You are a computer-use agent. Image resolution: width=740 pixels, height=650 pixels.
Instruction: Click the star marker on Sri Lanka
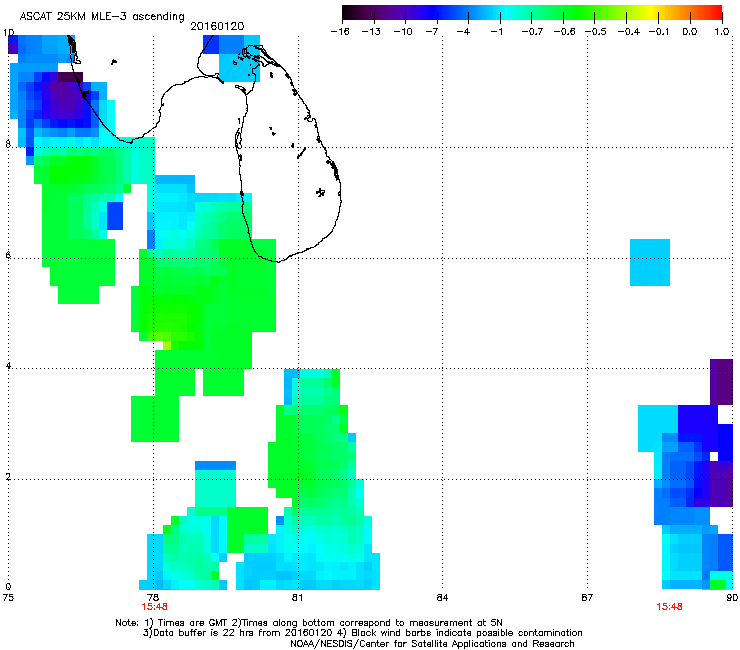coord(320,192)
